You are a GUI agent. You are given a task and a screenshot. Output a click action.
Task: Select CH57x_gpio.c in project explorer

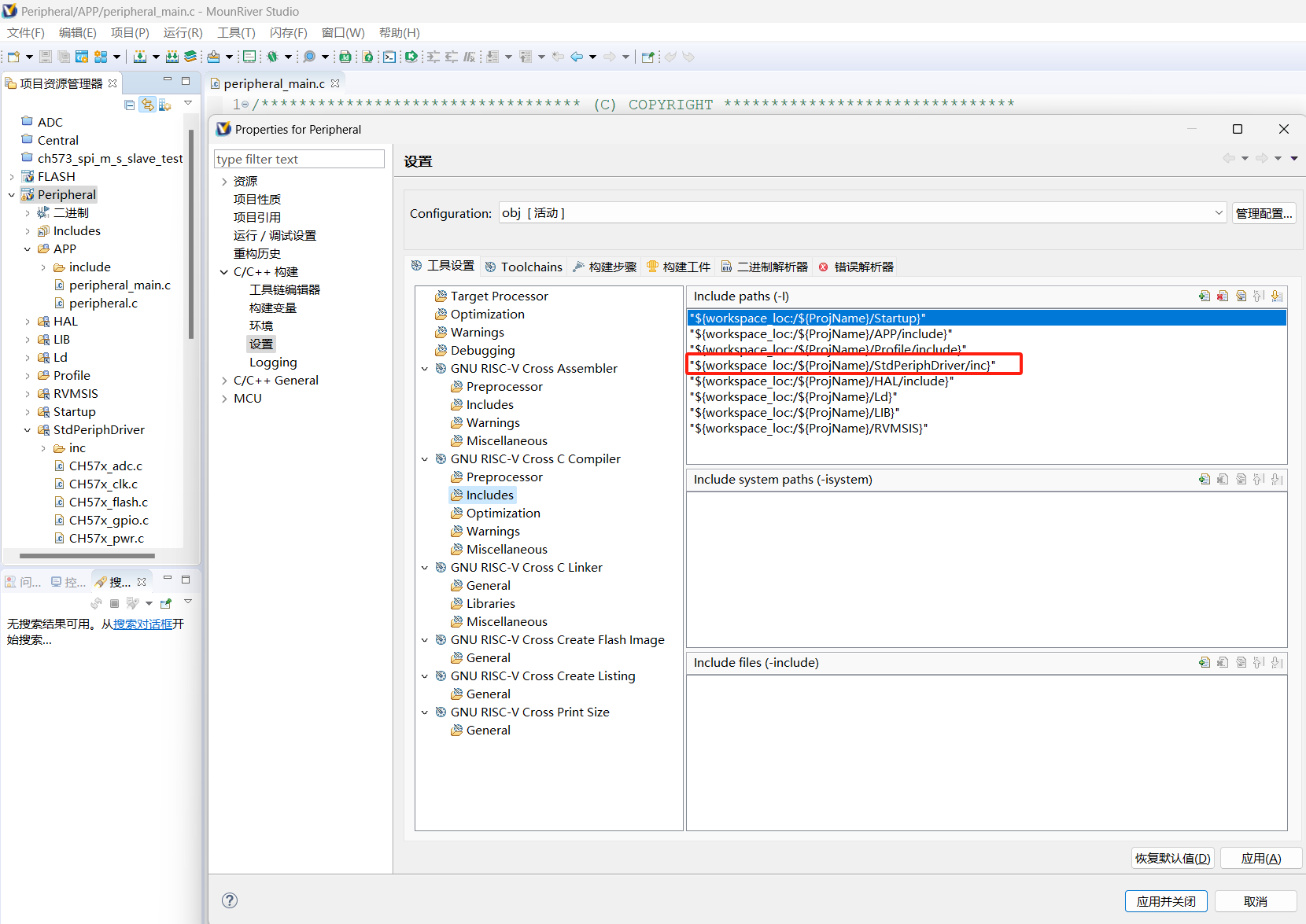point(109,521)
